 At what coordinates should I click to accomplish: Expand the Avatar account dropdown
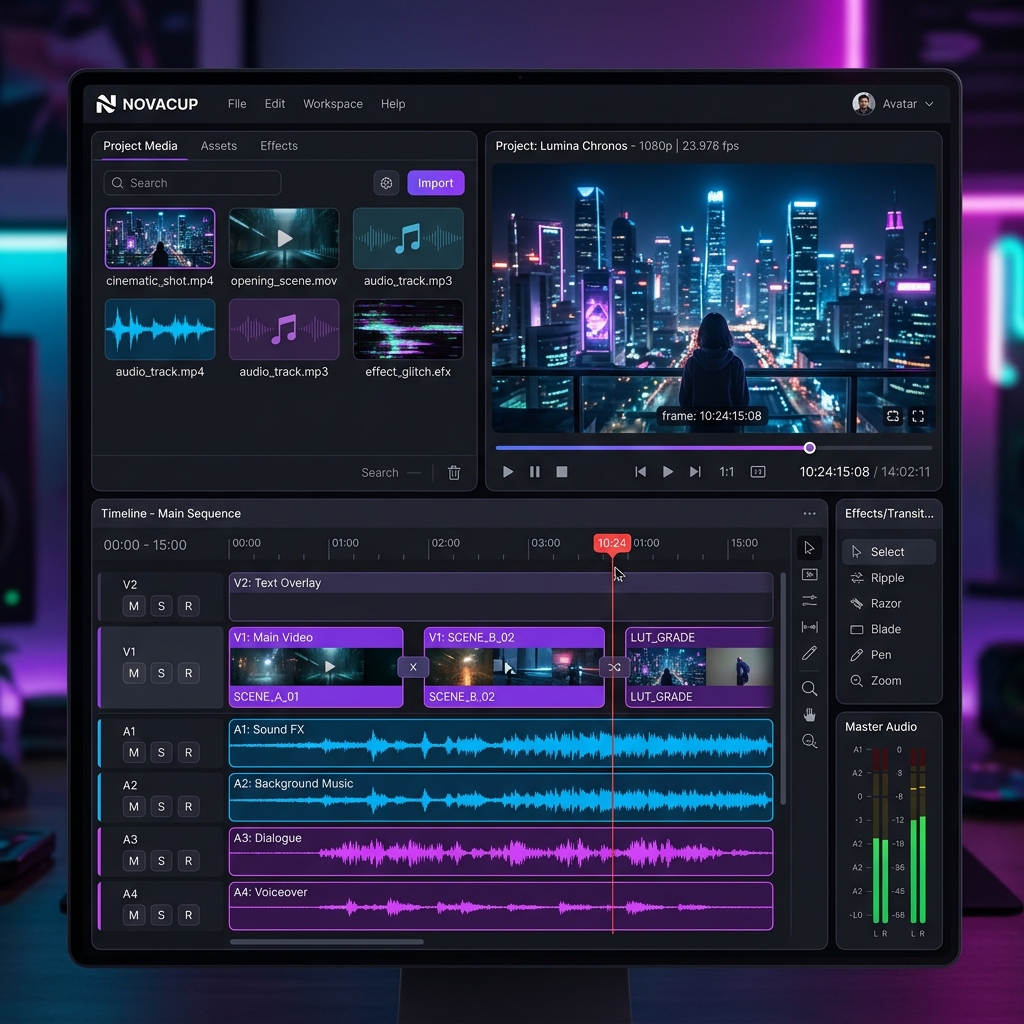(893, 104)
